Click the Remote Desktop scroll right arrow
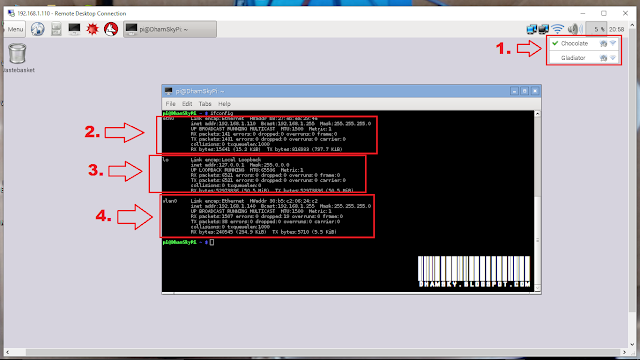 [x=624, y=352]
